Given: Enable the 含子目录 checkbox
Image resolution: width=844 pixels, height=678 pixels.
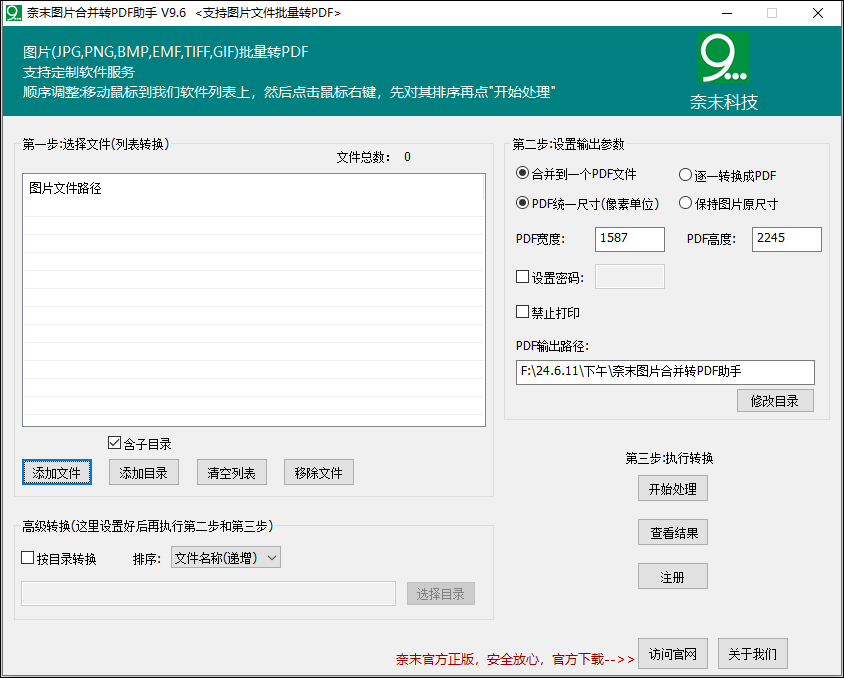Looking at the screenshot, I should click(x=115, y=443).
